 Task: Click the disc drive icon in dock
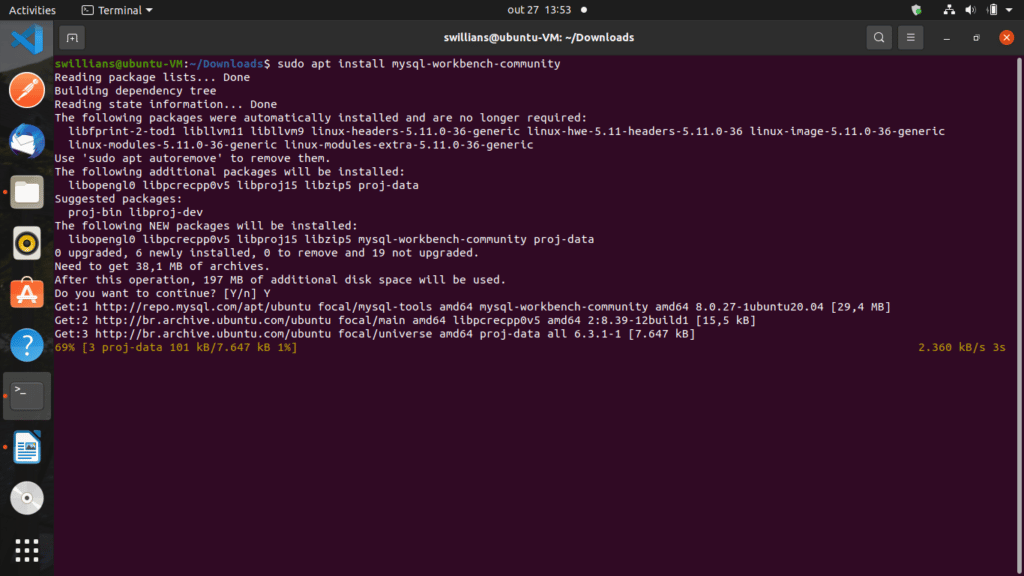27,497
